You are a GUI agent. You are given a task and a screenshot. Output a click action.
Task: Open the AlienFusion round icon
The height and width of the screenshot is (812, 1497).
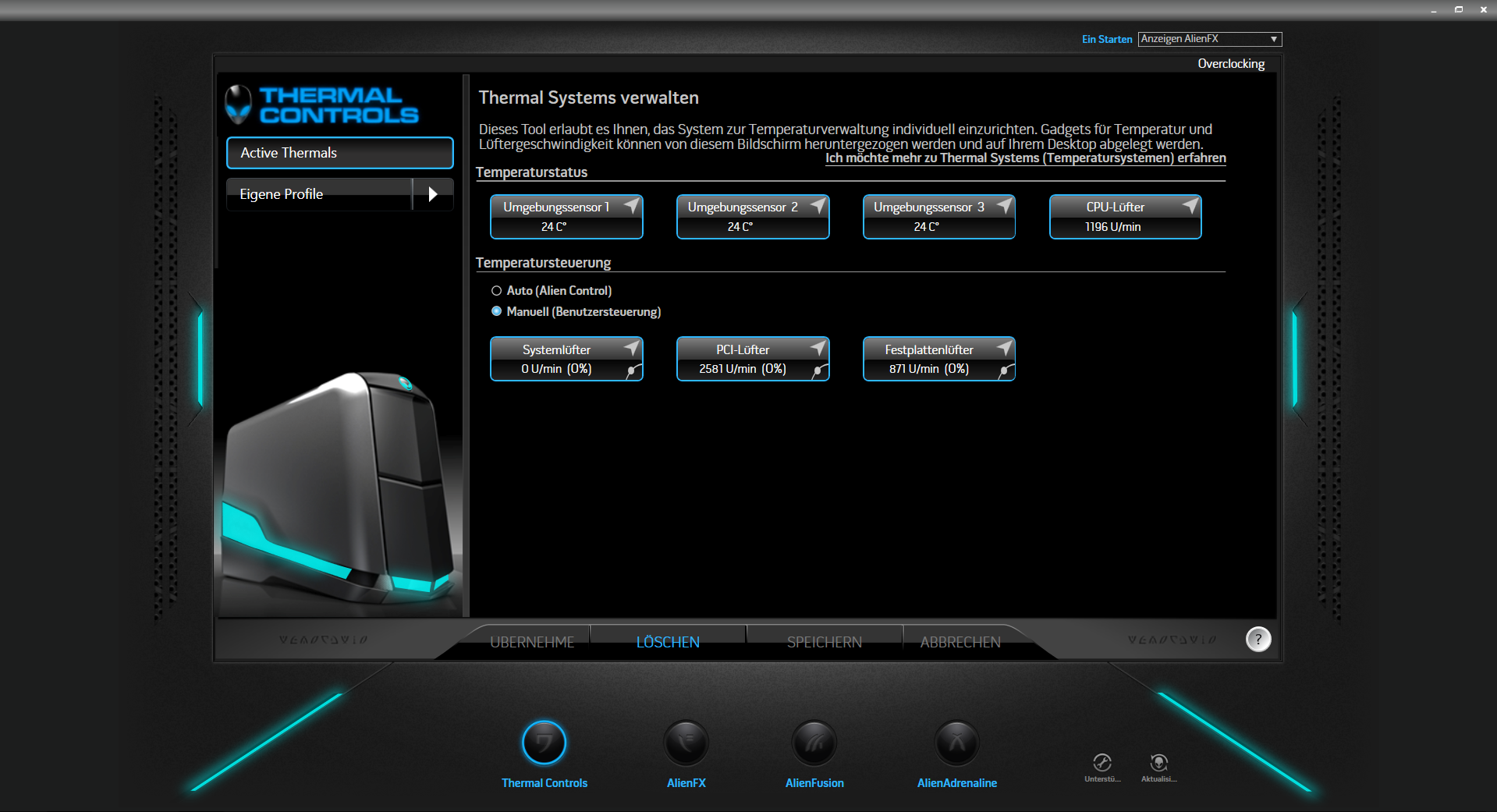[814, 742]
